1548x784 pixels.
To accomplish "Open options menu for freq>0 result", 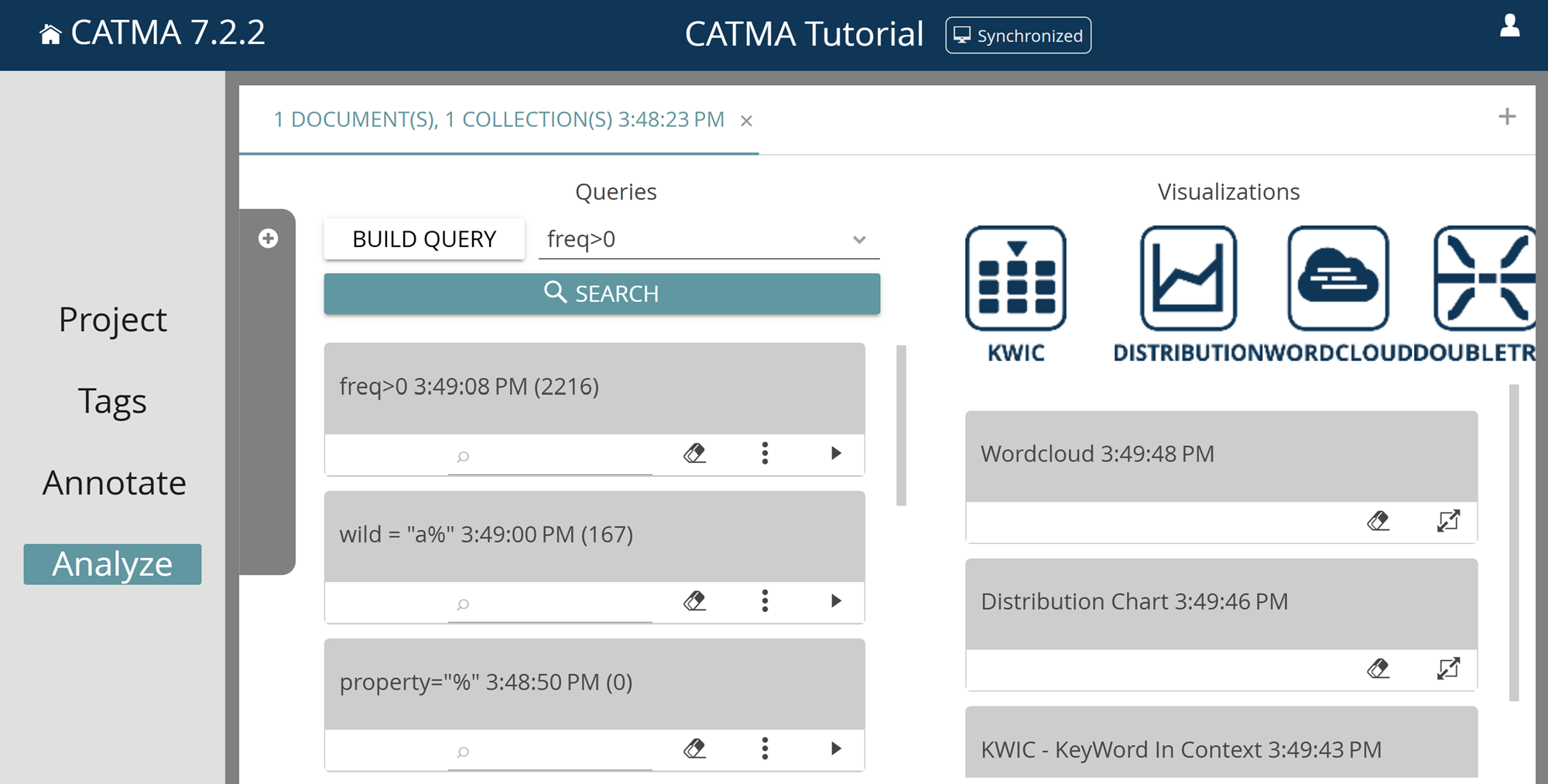I will pyautogui.click(x=765, y=454).
